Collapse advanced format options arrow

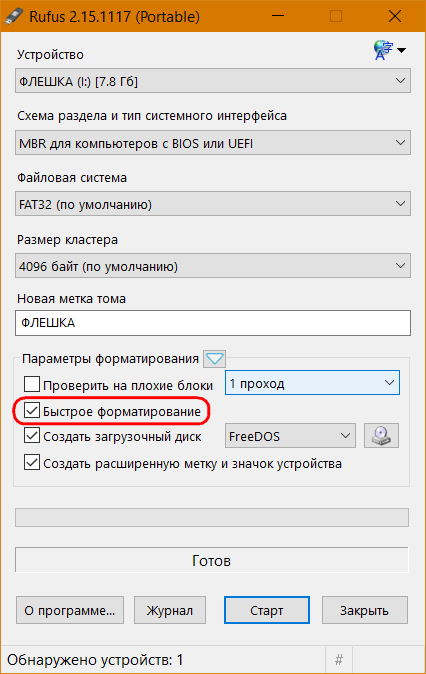215,358
